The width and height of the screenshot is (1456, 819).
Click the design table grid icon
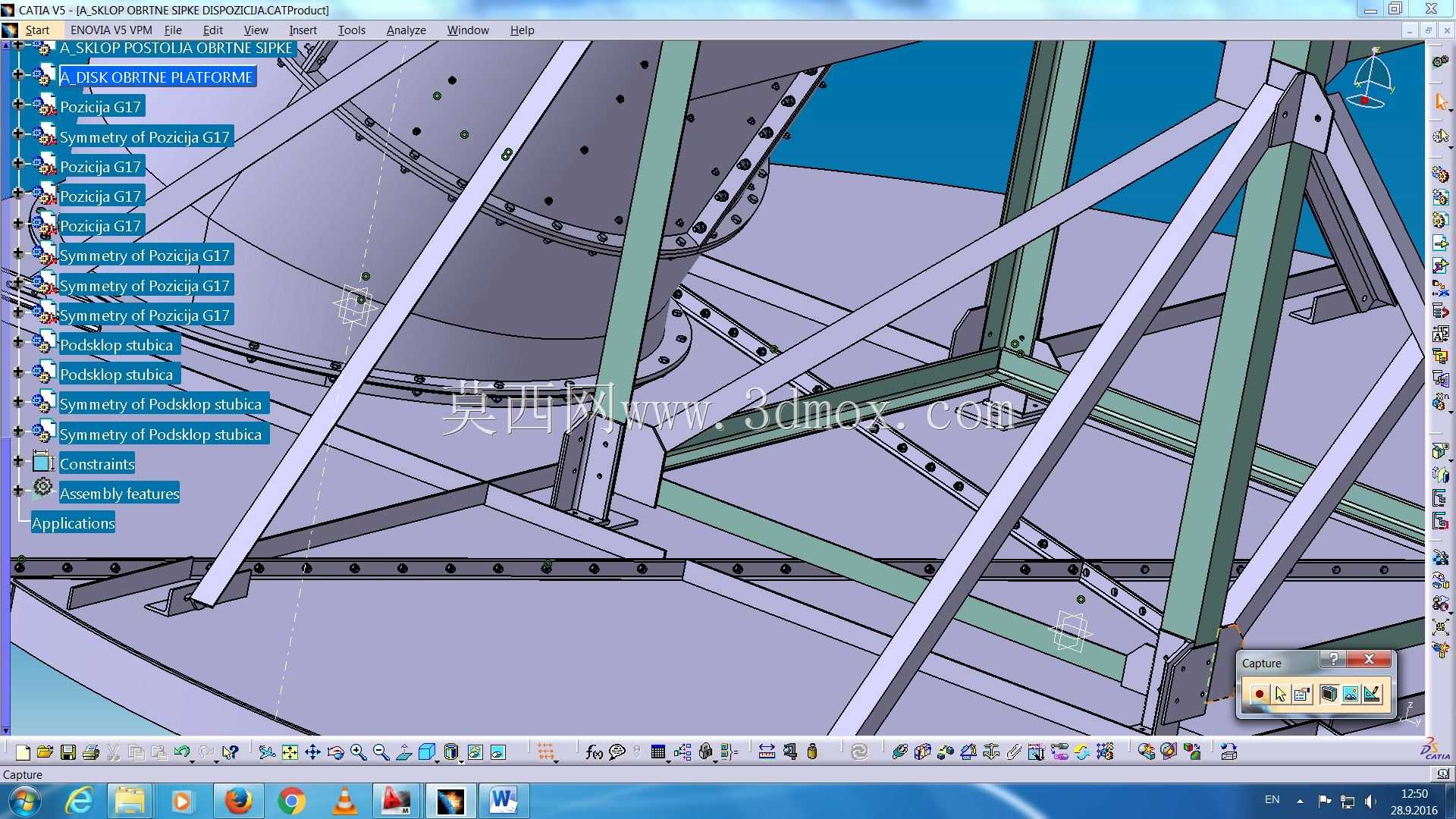pyautogui.click(x=658, y=752)
